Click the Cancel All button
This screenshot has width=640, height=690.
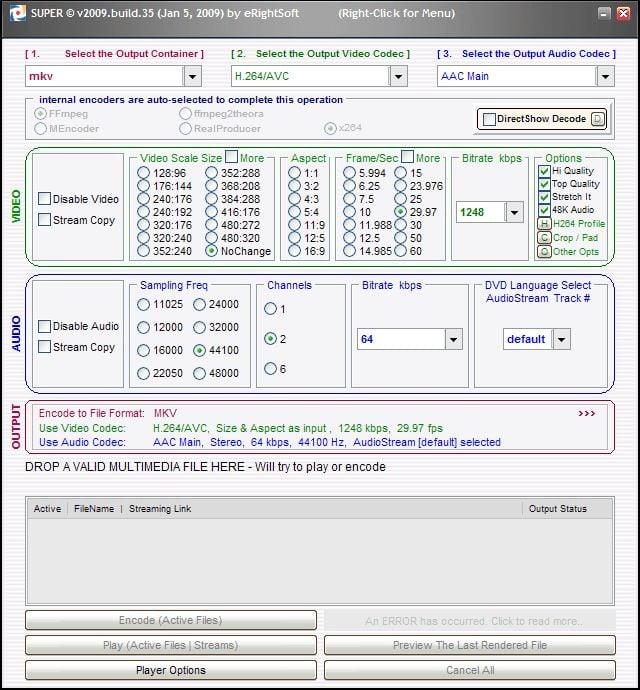pos(470,670)
